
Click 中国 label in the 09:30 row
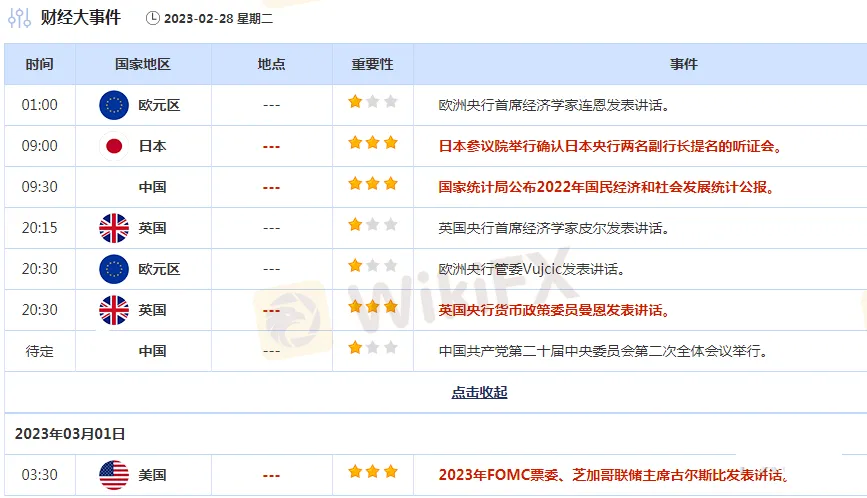[x=153, y=187]
